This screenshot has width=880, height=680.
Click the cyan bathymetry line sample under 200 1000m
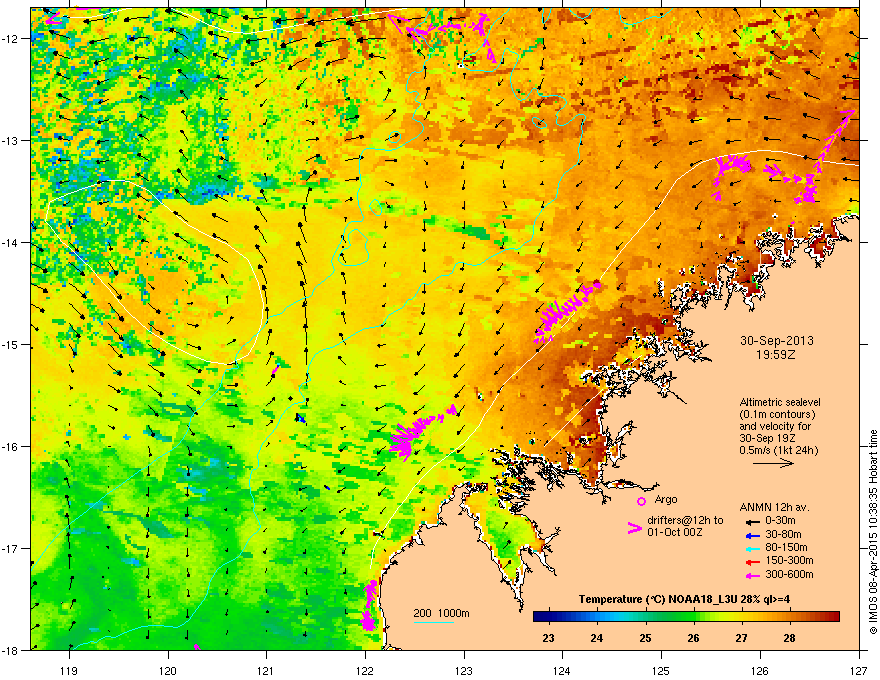433,622
